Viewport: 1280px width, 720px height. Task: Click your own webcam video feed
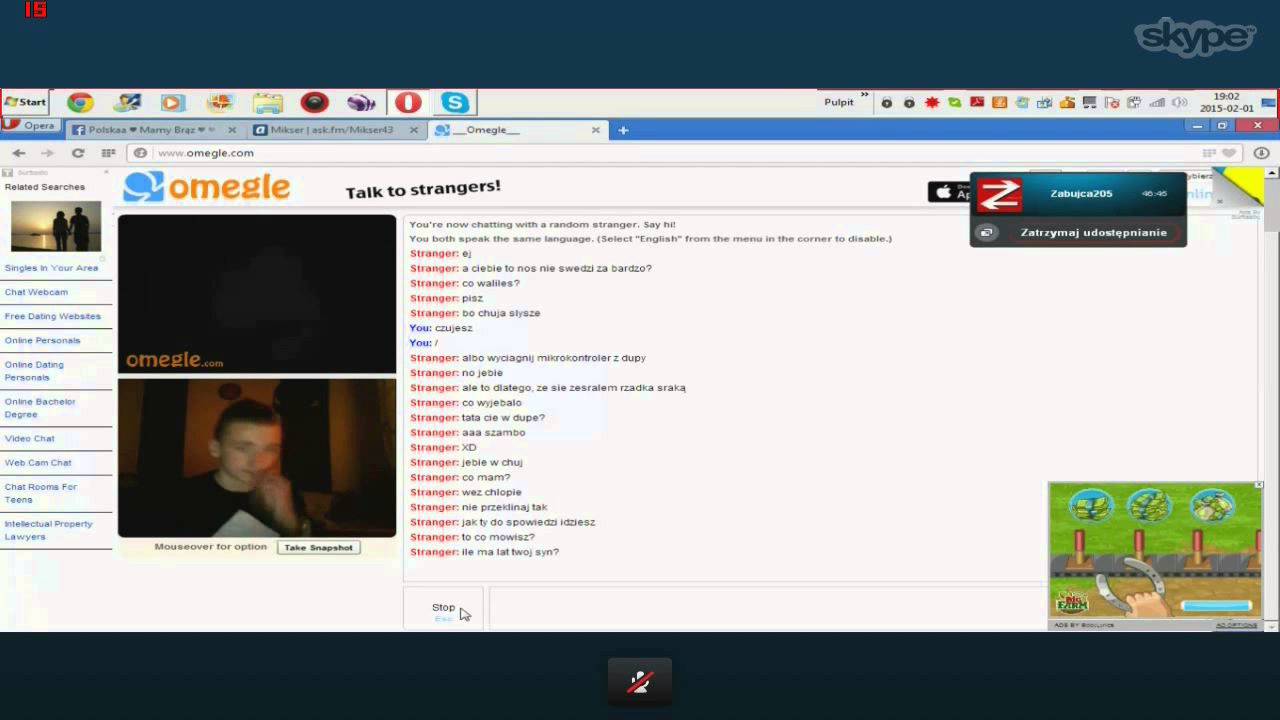pos(257,458)
